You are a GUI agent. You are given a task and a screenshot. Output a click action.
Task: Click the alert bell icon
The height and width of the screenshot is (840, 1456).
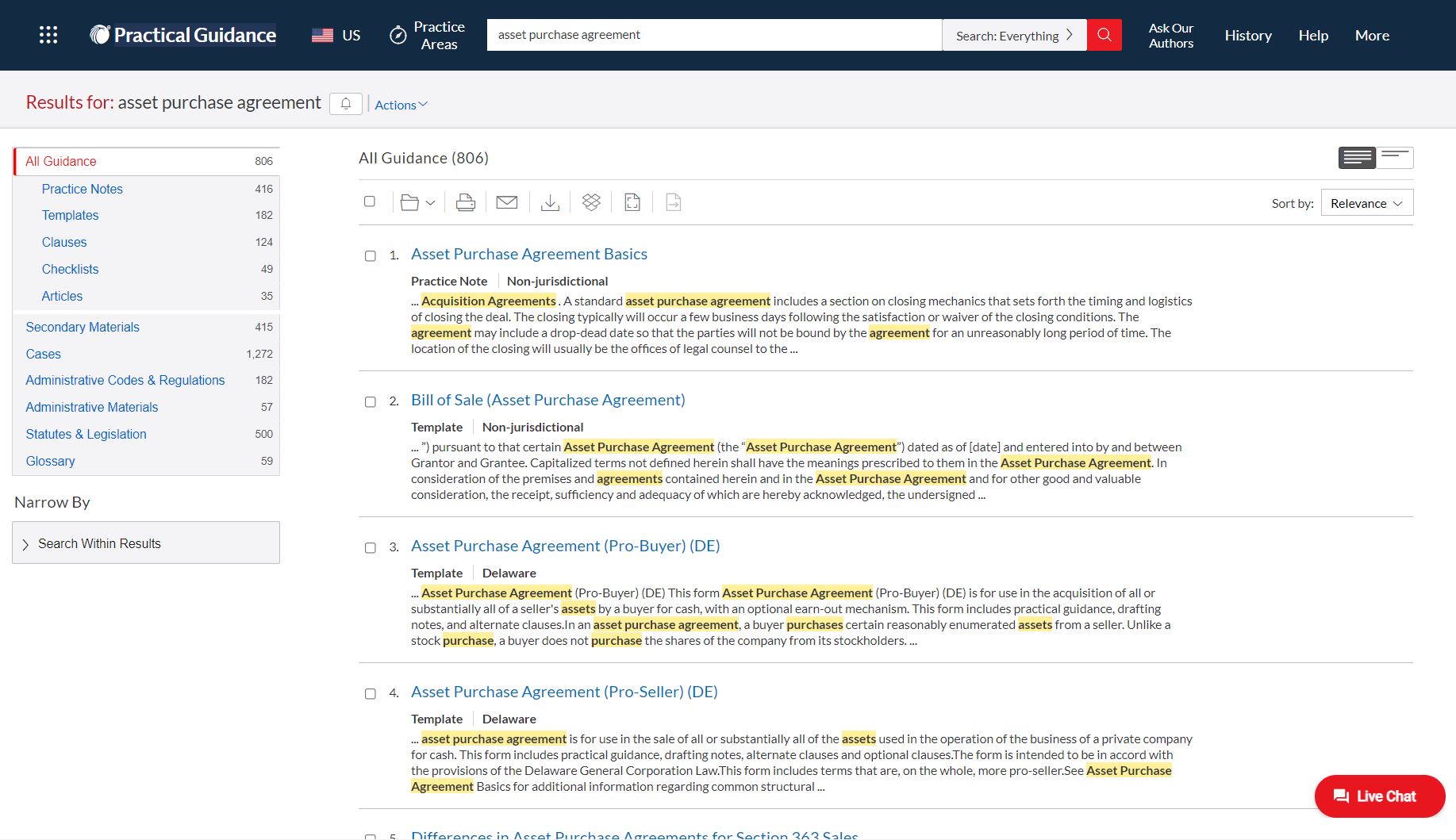click(x=346, y=104)
